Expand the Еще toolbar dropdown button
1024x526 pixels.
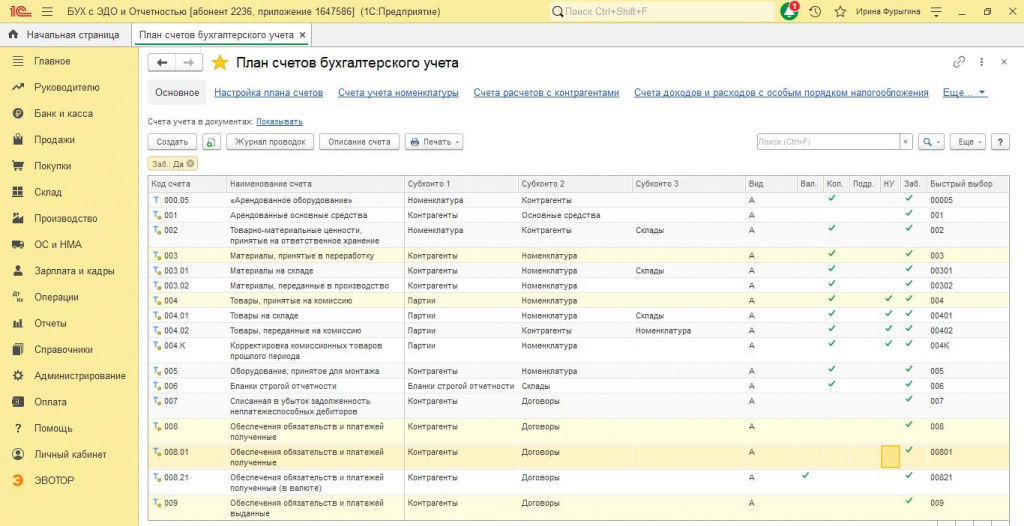(967, 142)
